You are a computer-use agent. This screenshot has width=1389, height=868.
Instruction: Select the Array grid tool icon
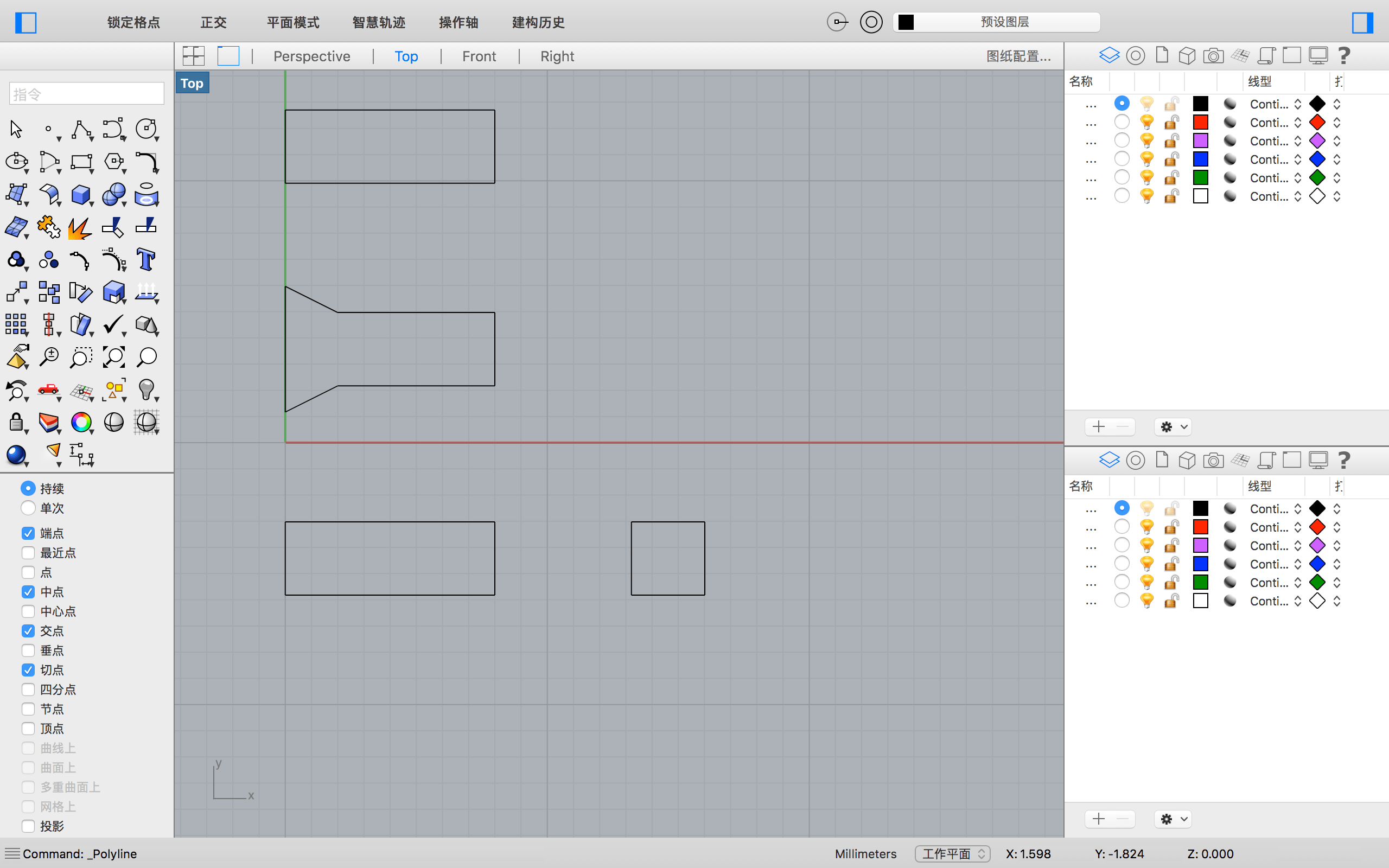pyautogui.click(x=16, y=324)
